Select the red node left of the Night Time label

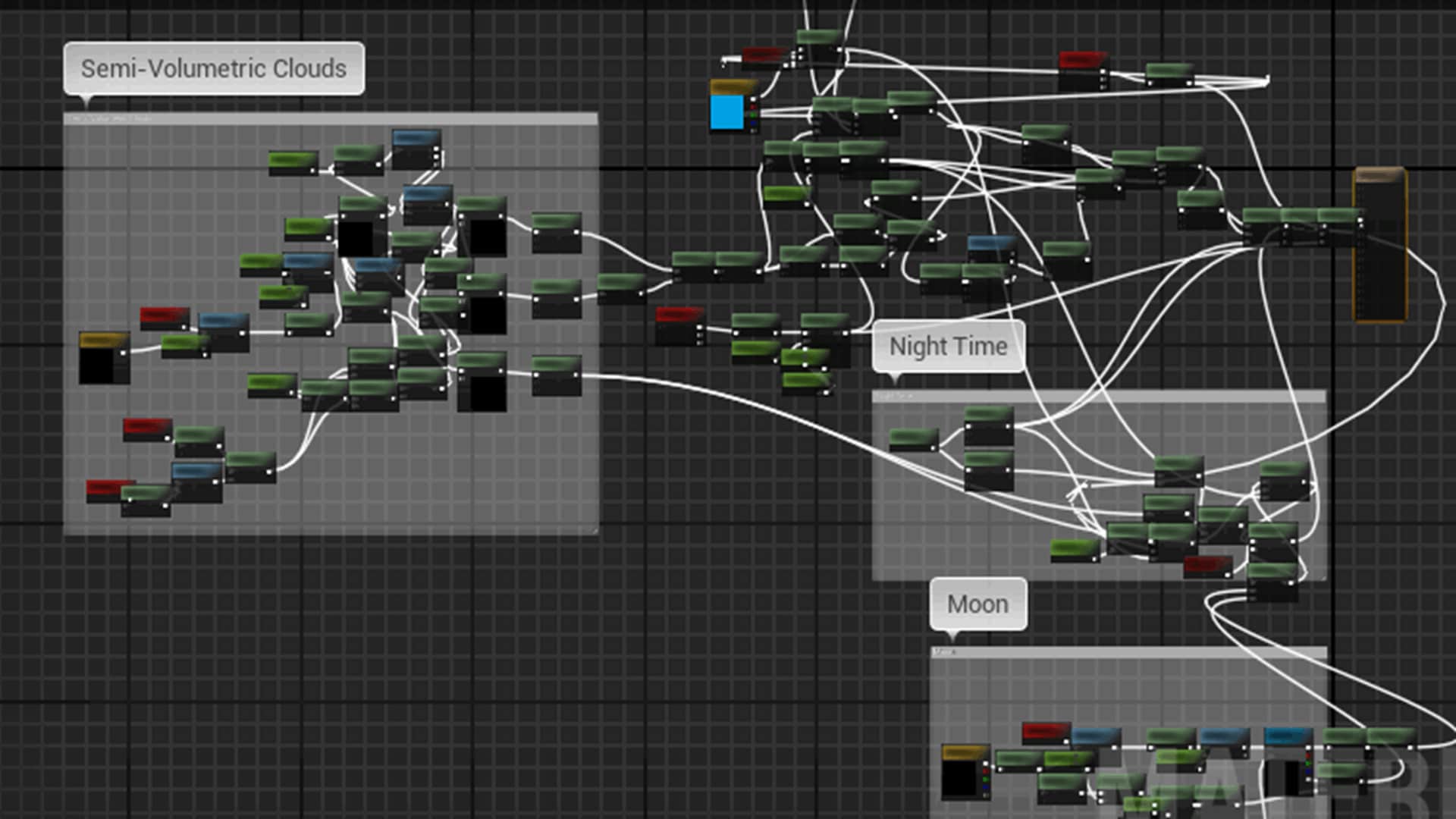click(679, 315)
